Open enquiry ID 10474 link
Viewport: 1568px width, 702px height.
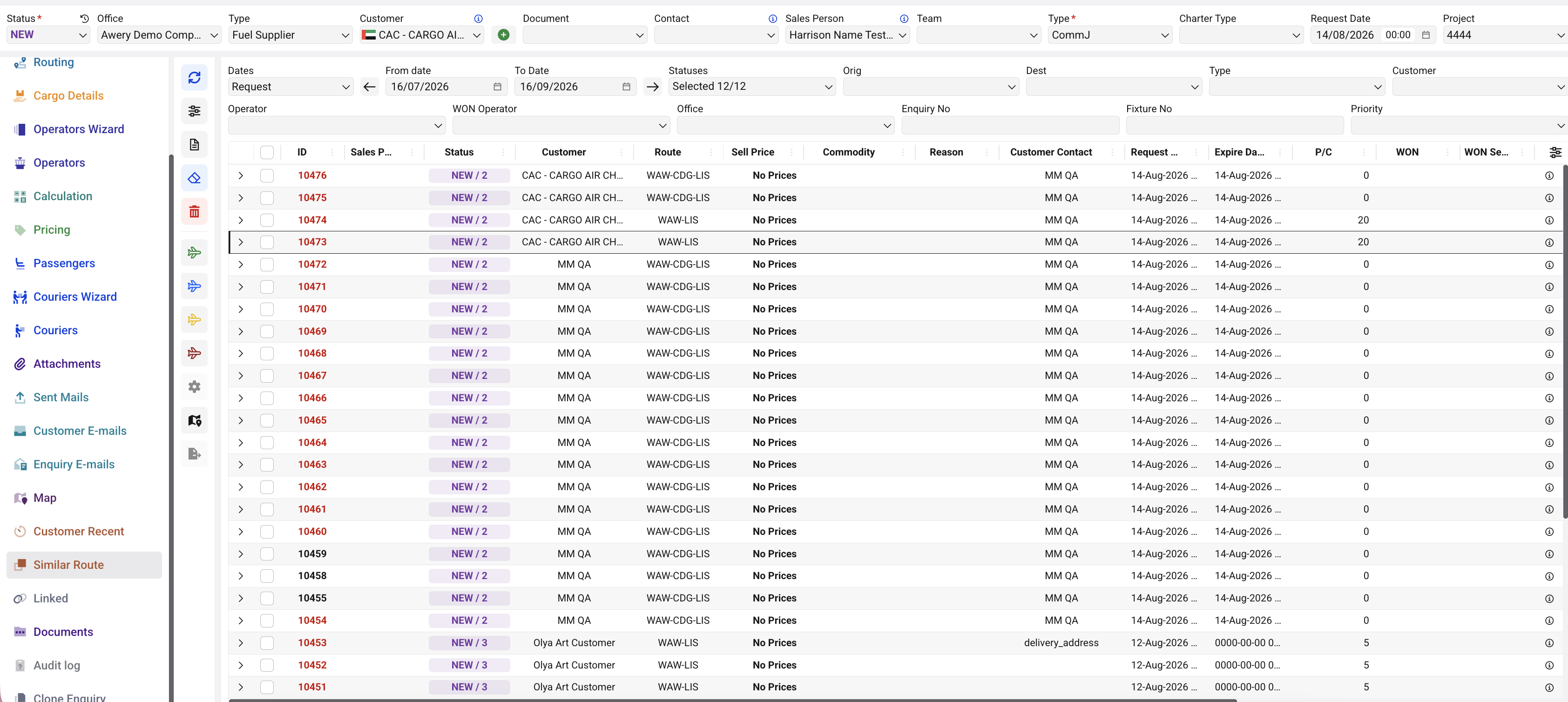pos(312,220)
